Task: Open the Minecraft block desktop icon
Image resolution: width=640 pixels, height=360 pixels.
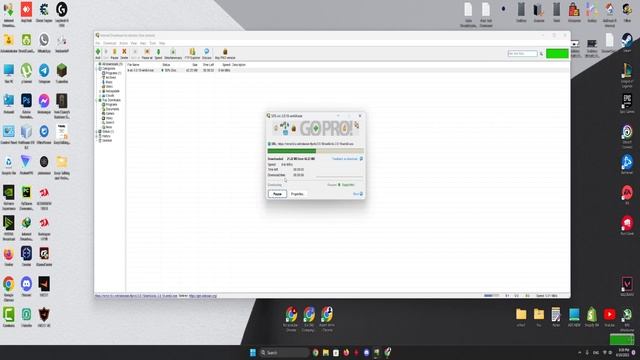Action: click(x=62, y=73)
